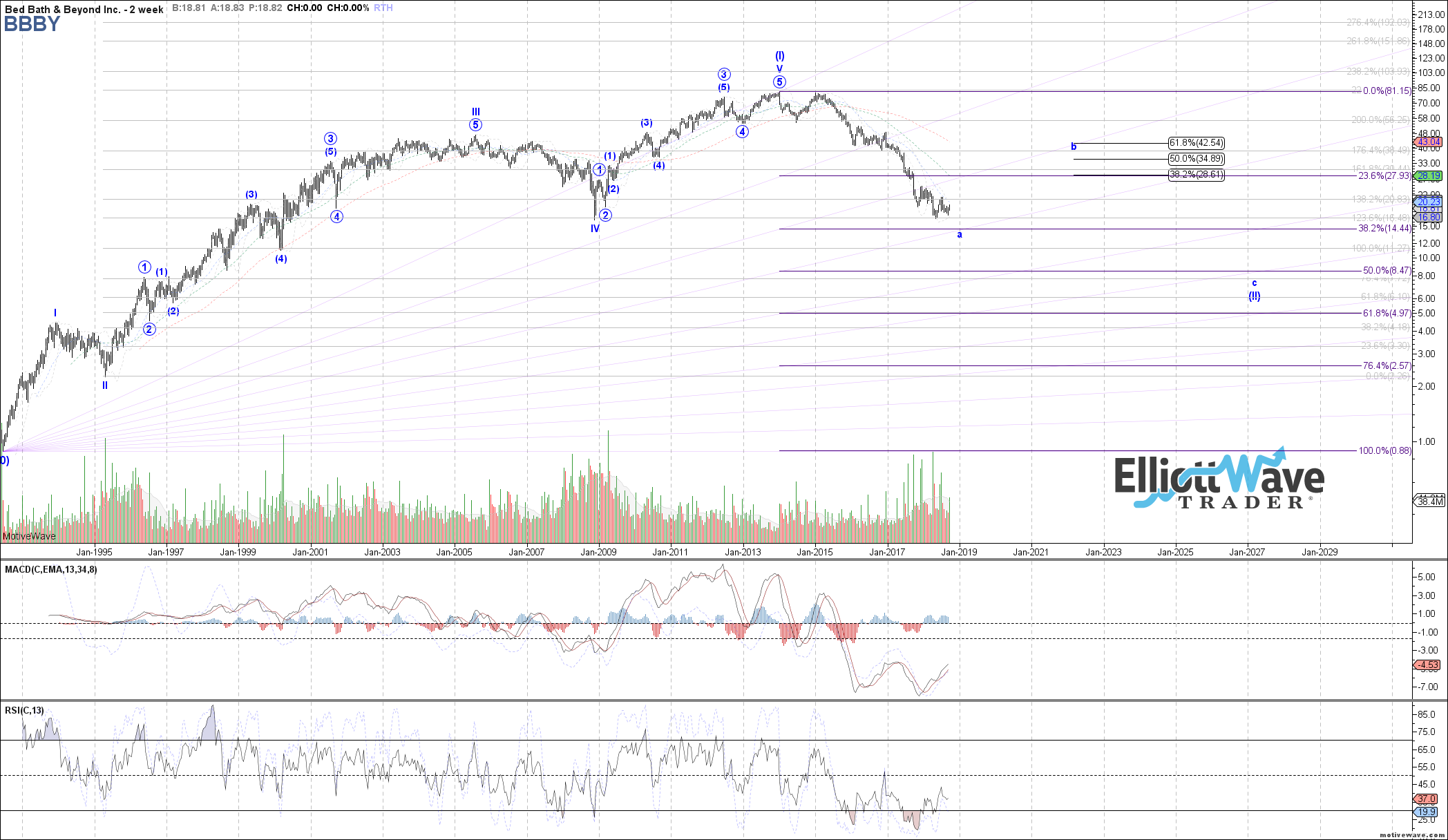Click the 61.8%(4.97) Fibonacci level label
The width and height of the screenshot is (1448, 840).
(x=1387, y=314)
